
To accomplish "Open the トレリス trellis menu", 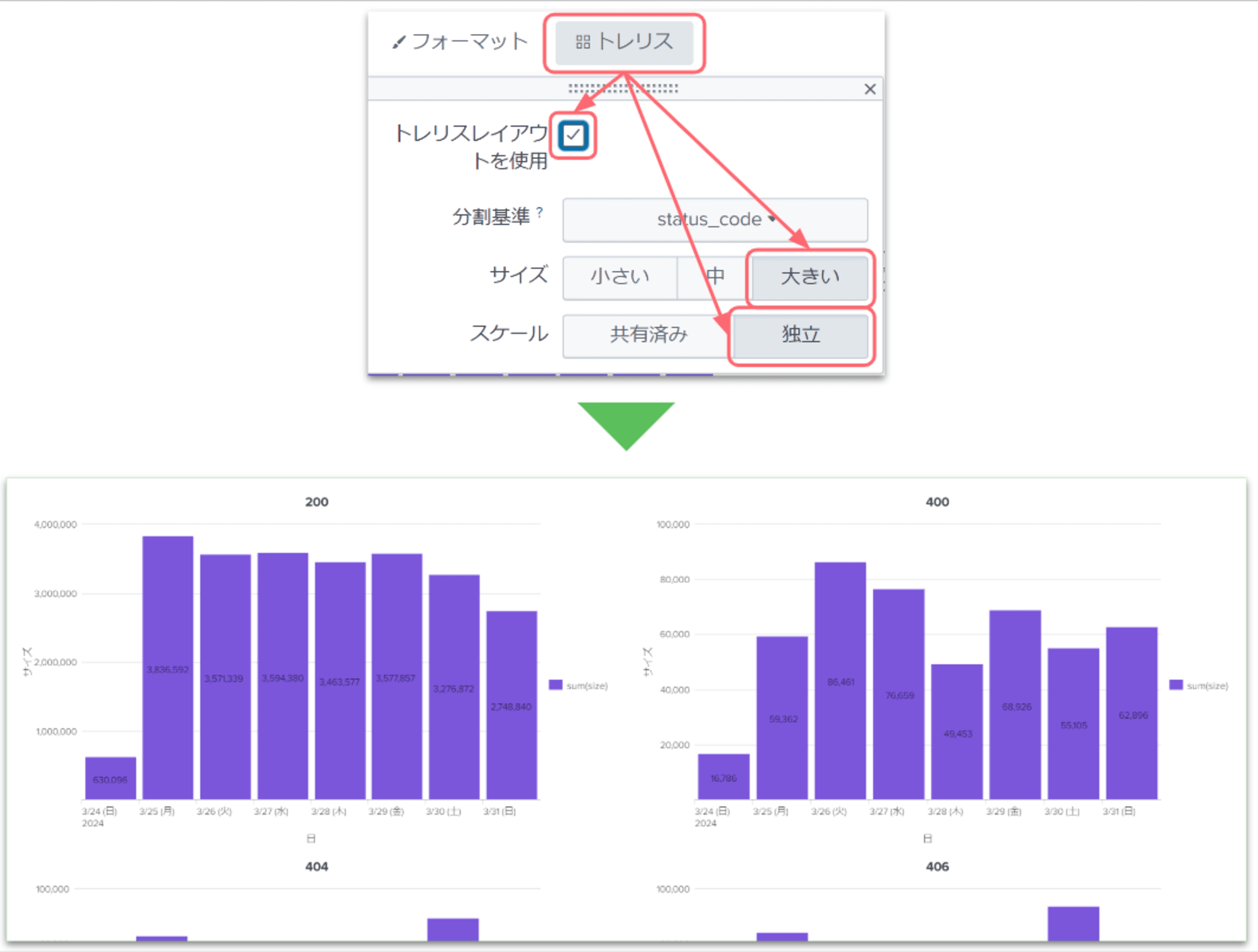I will [x=624, y=42].
